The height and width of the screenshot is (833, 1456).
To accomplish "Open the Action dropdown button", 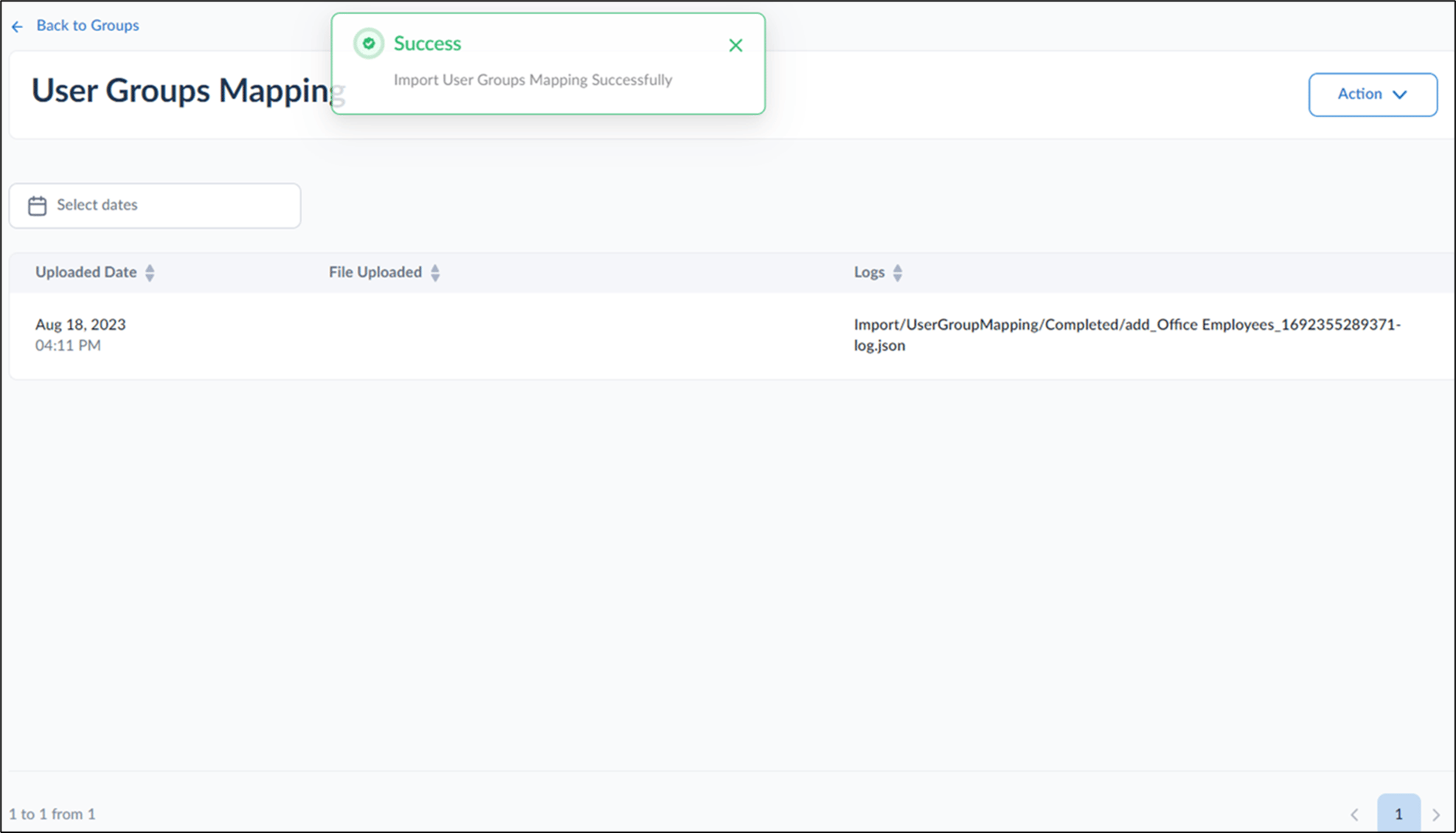I will coord(1373,94).
